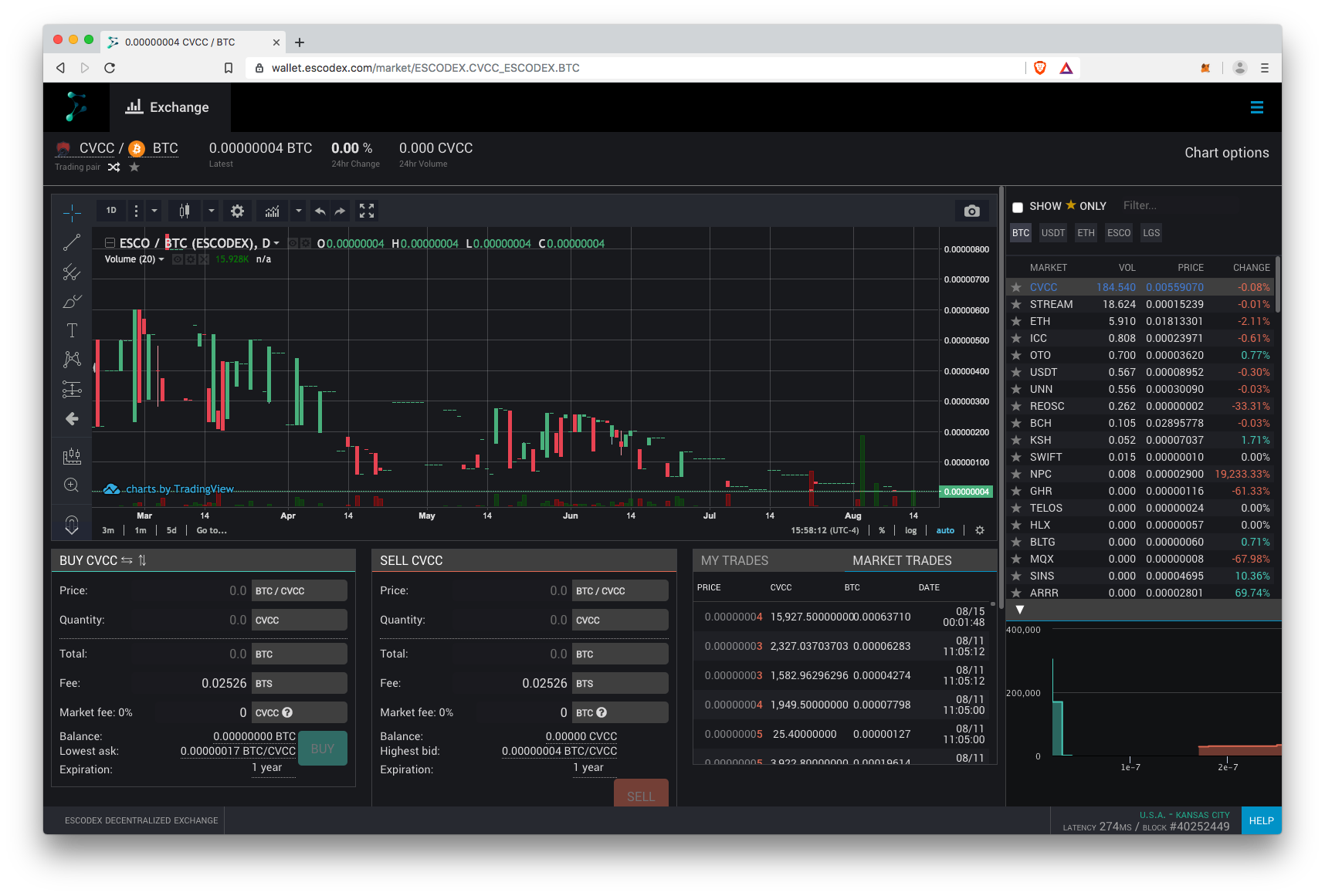1325x896 pixels.
Task: Undo the last chart action
Action: tap(320, 211)
